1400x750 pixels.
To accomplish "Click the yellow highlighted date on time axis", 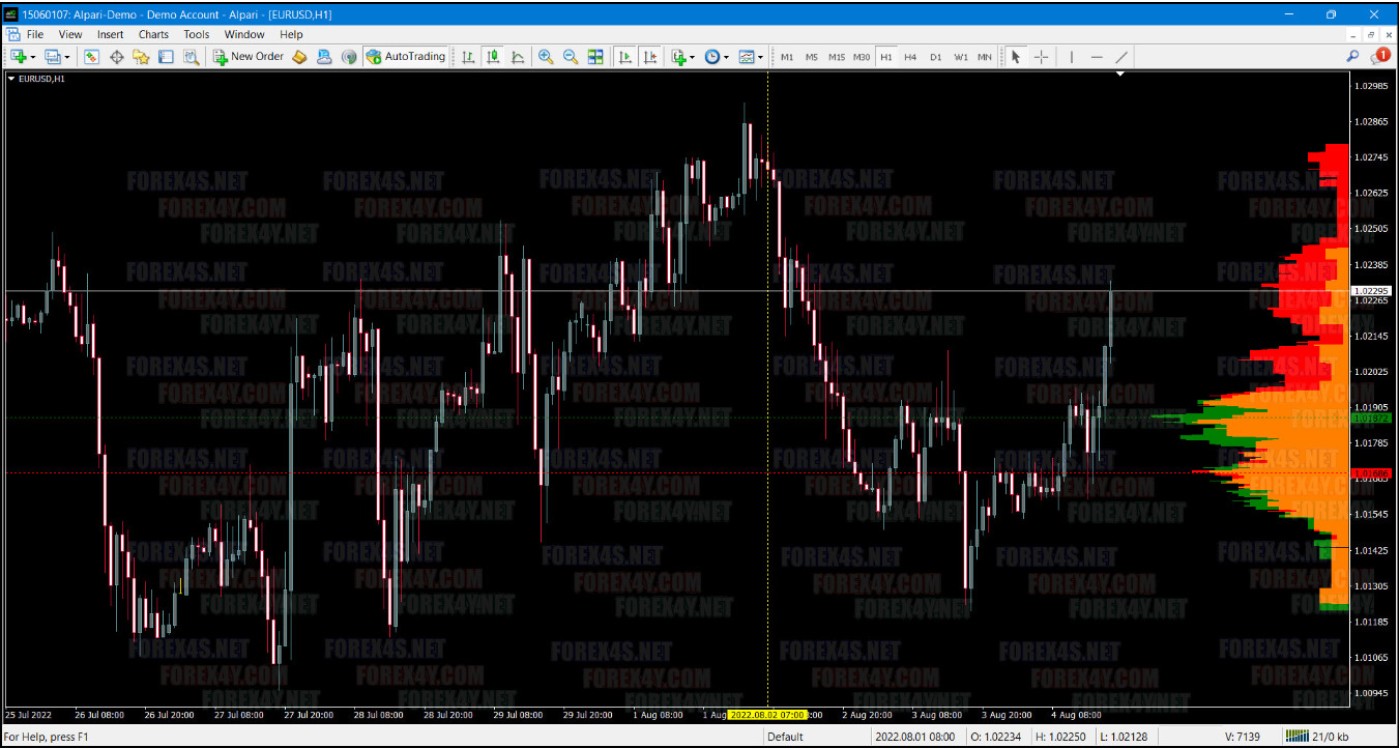I will point(765,715).
